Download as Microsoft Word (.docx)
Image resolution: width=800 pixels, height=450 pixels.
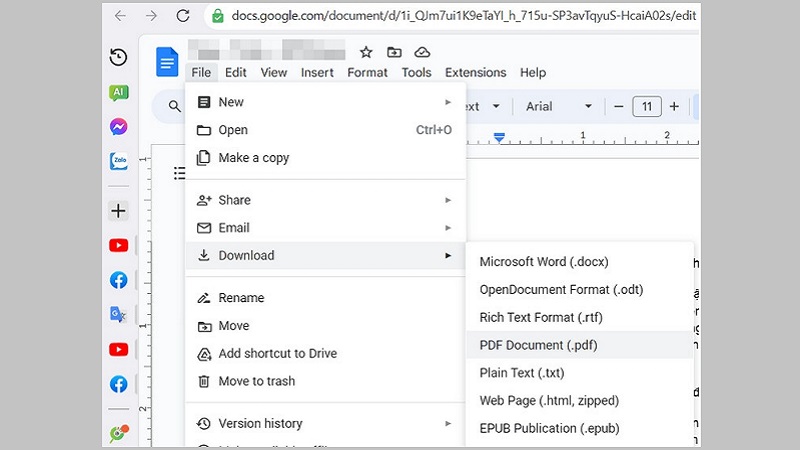(x=580, y=262)
